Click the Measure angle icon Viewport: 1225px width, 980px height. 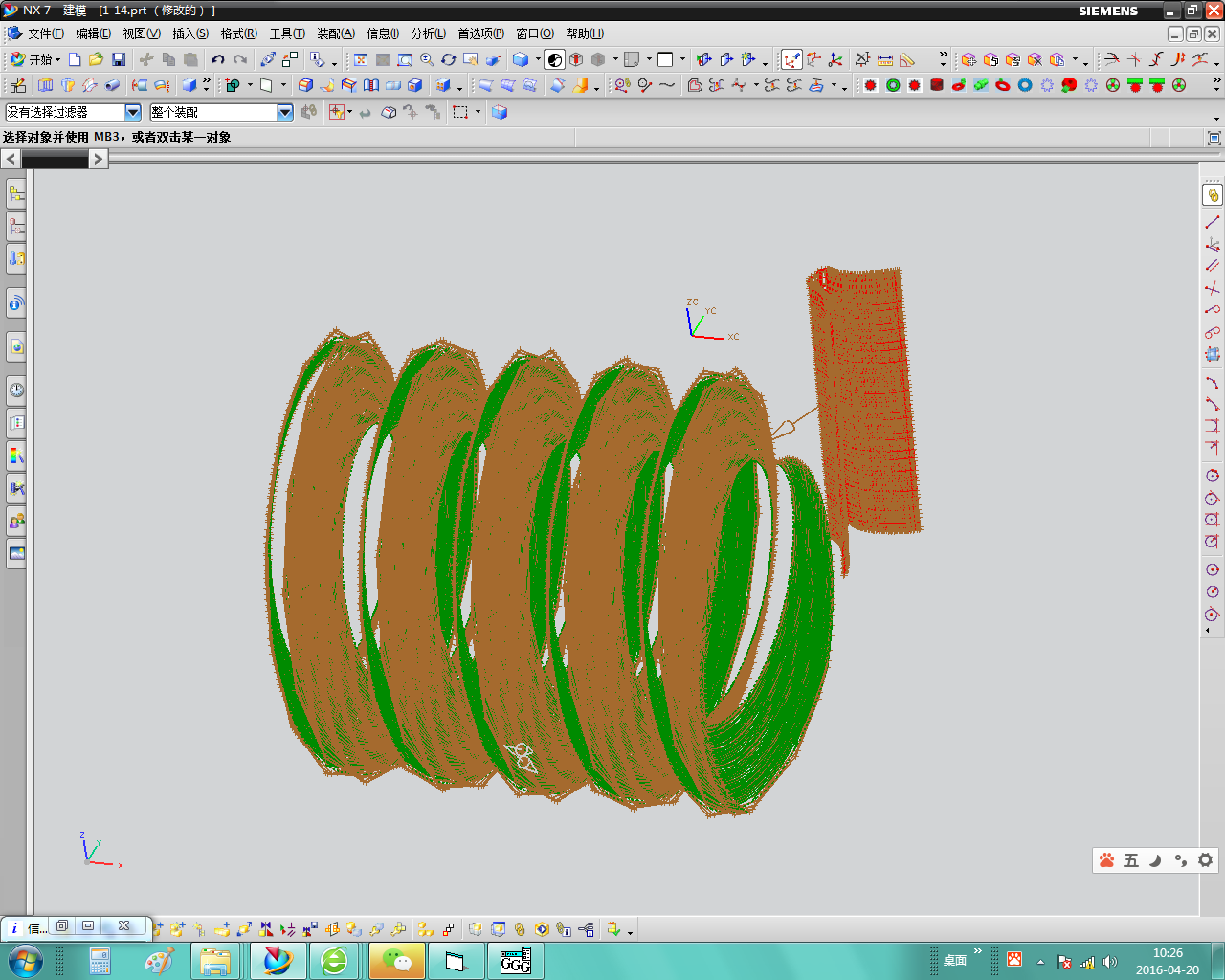click(907, 59)
